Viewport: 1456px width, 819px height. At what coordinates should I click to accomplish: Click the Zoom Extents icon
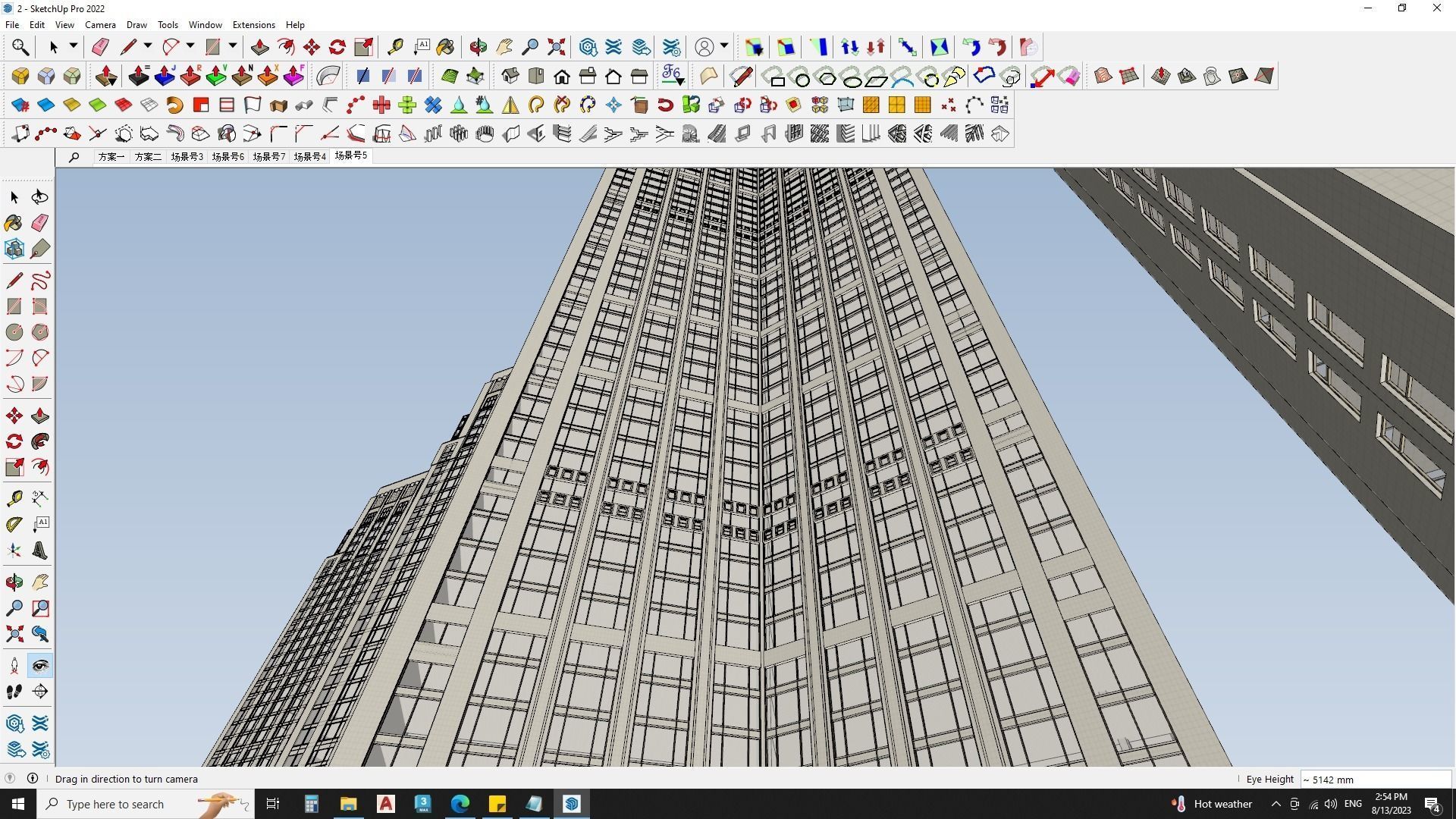[x=14, y=634]
